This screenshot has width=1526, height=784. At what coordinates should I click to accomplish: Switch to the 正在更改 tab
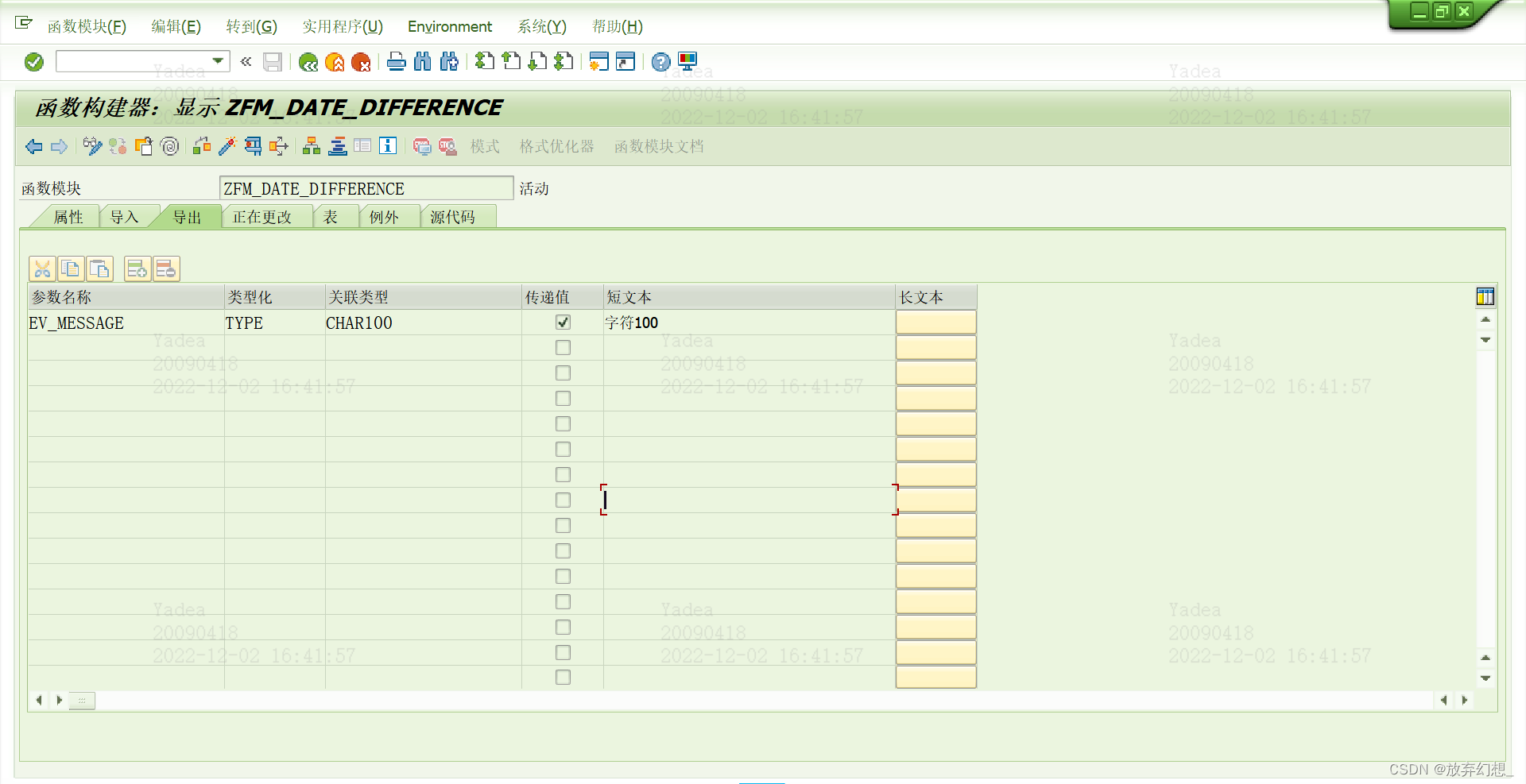[x=262, y=217]
